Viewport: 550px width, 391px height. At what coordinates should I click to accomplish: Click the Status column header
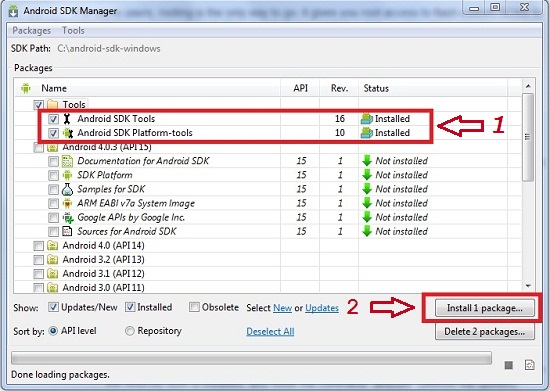pyautogui.click(x=376, y=88)
